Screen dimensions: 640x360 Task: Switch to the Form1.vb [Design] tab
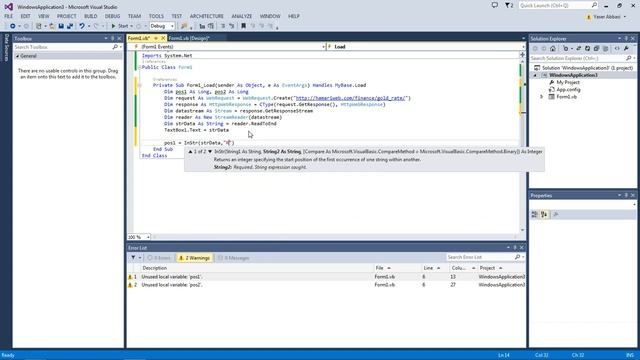[x=189, y=38]
